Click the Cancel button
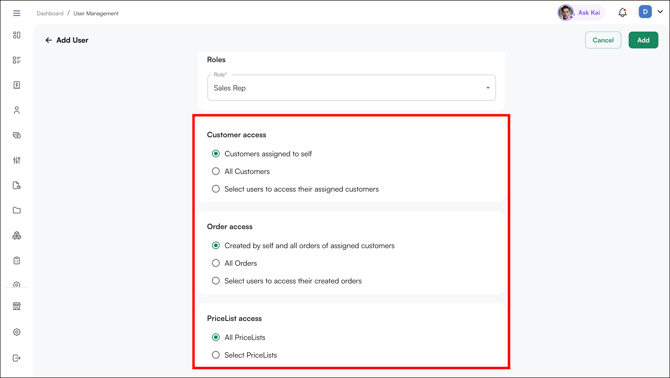Screen dimensions: 670x378 click(x=603, y=40)
